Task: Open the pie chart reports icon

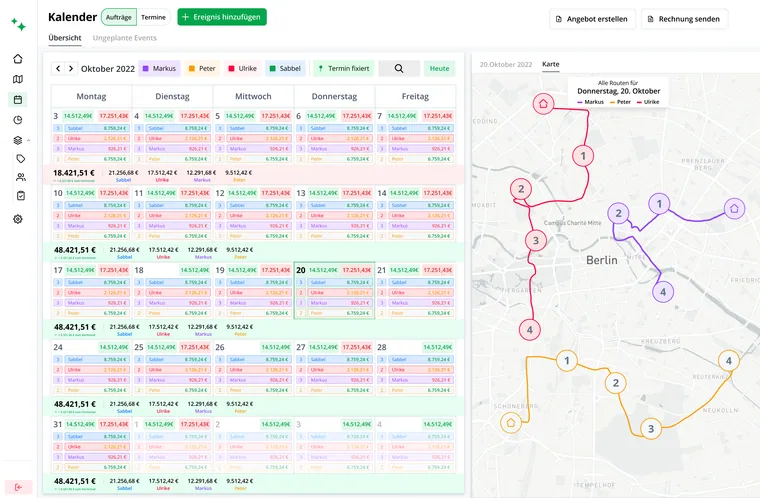Action: pos(18,120)
